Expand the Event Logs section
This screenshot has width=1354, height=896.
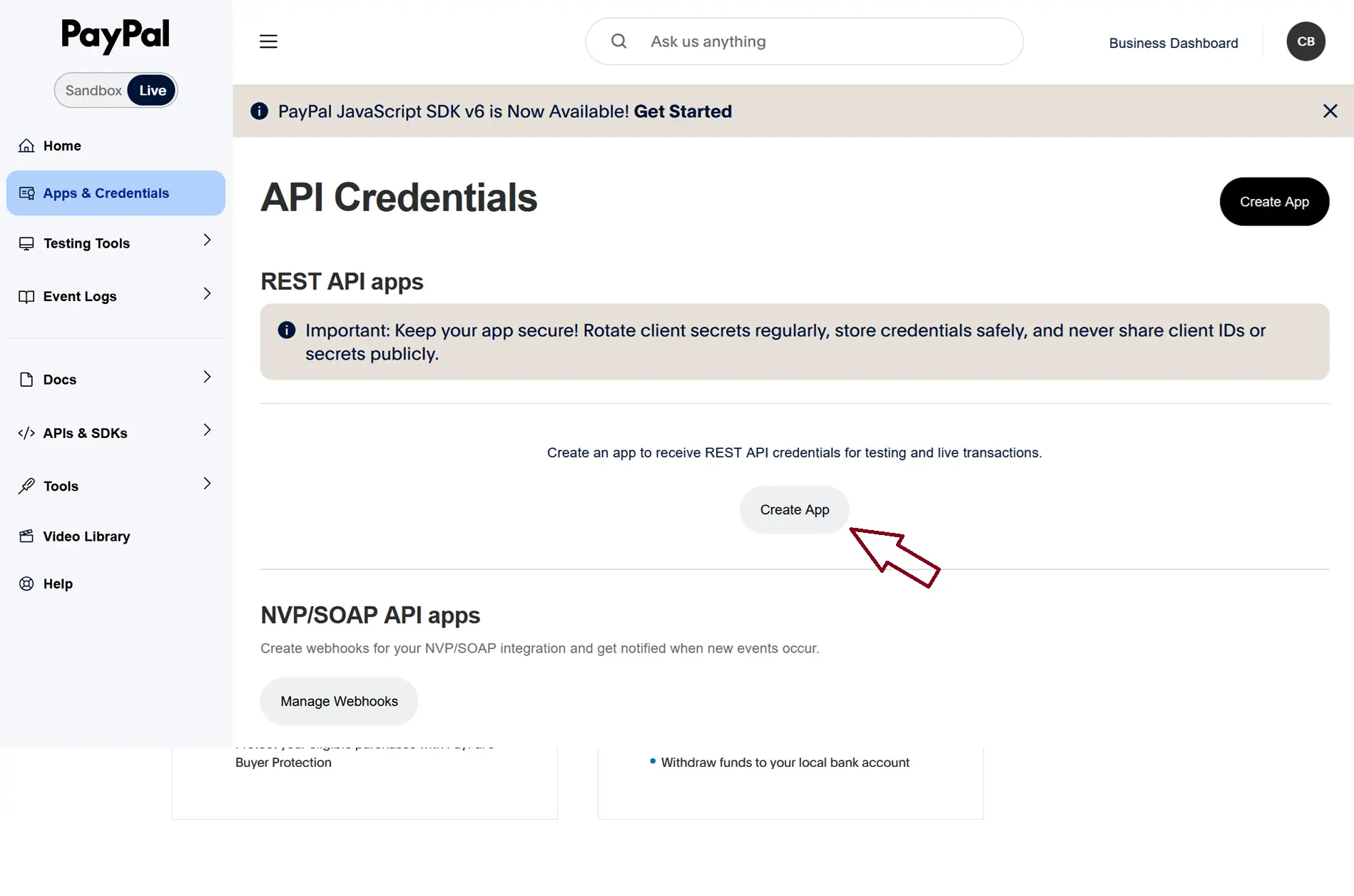(206, 293)
